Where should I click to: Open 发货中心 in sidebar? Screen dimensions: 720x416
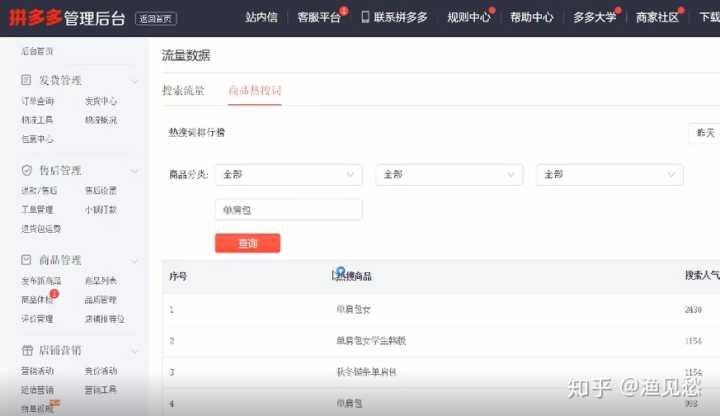[101, 101]
